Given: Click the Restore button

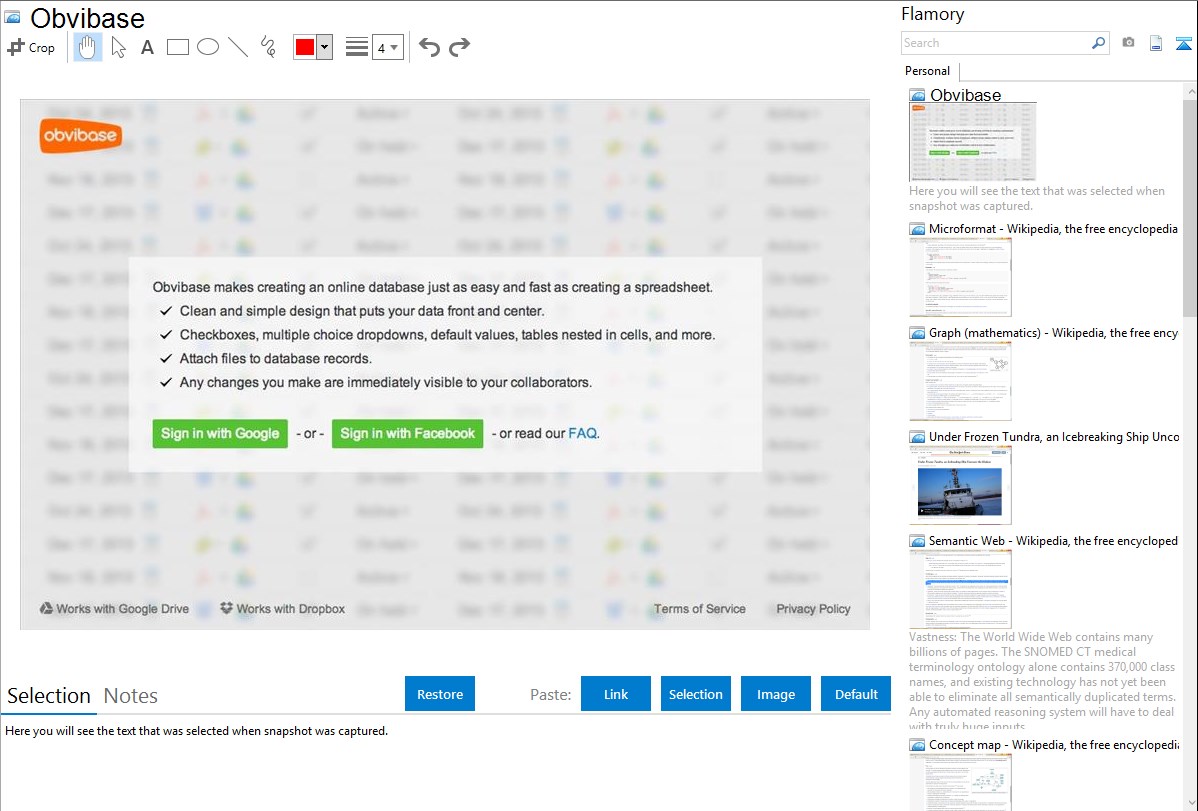Looking at the screenshot, I should point(440,694).
